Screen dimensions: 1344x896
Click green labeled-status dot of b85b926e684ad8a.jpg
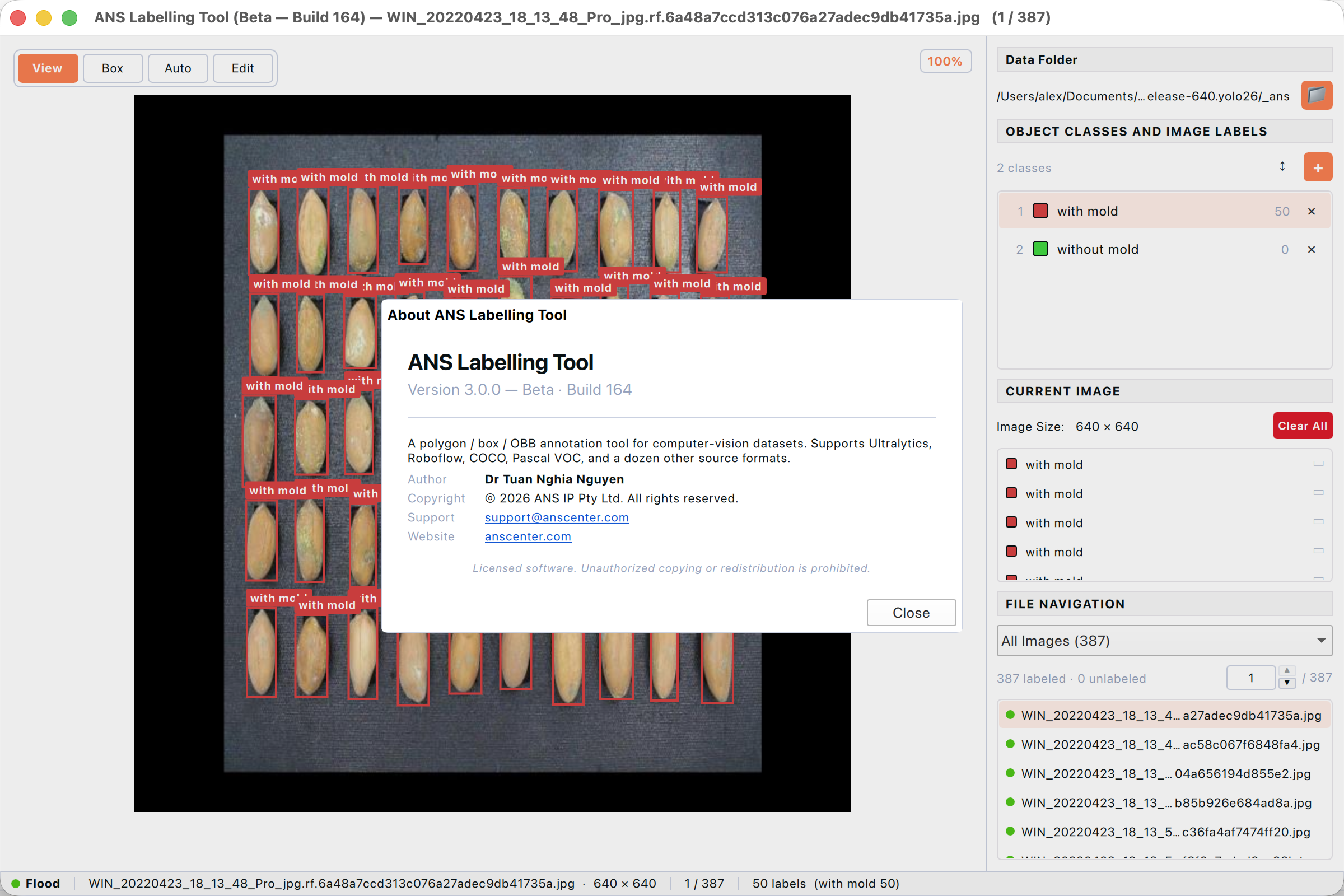1010,802
